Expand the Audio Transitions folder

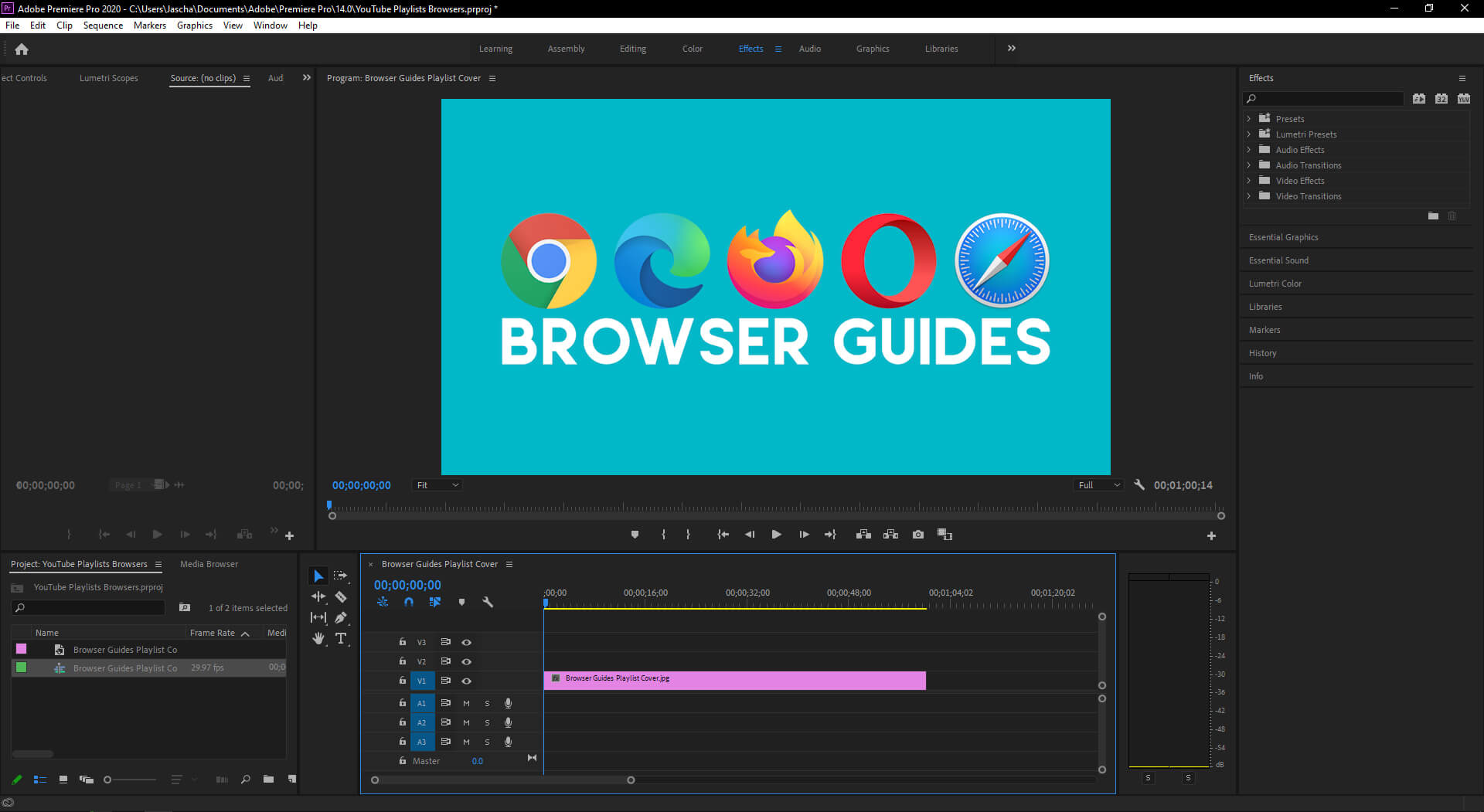[1249, 165]
